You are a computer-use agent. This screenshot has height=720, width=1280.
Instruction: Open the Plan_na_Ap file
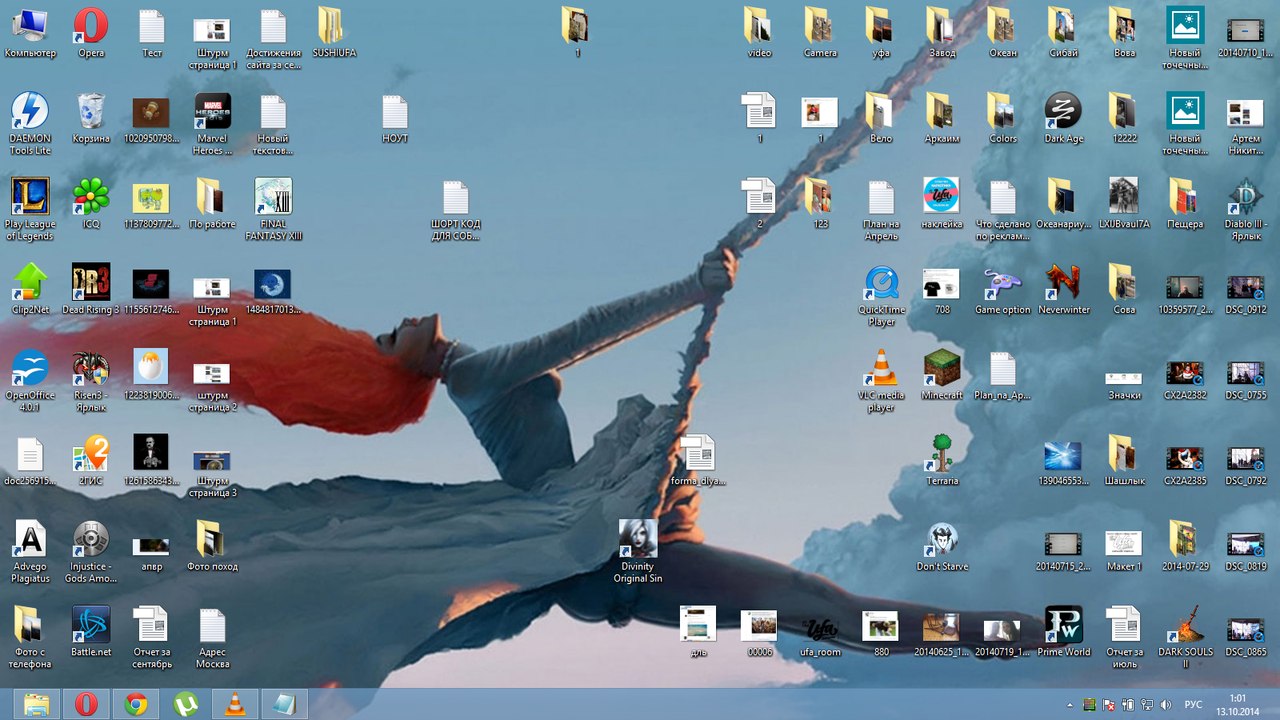[1002, 375]
